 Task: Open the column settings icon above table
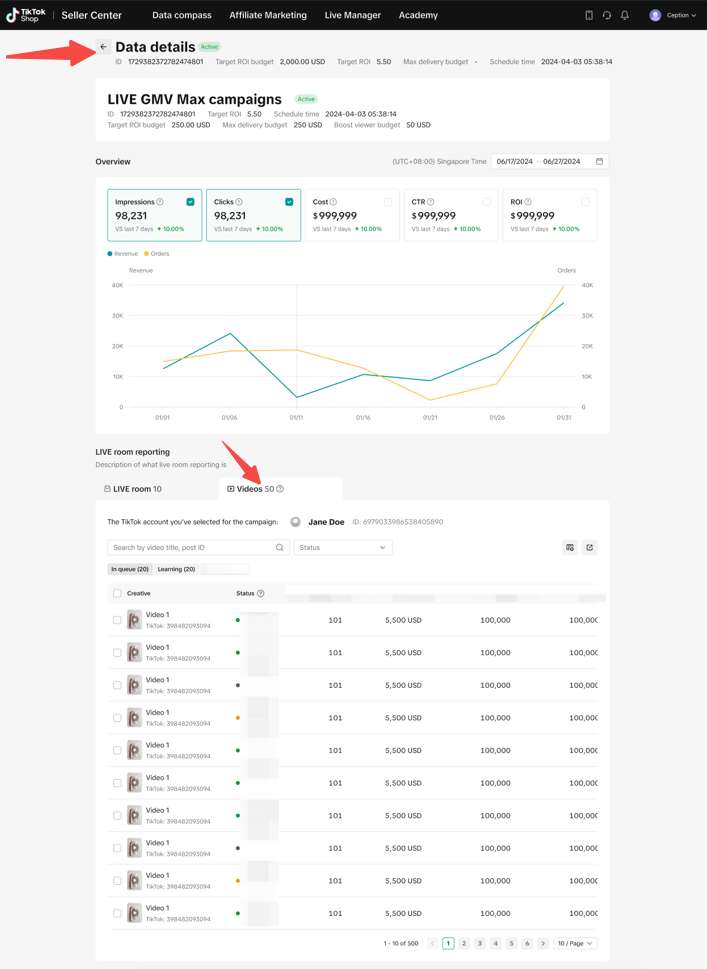570,548
